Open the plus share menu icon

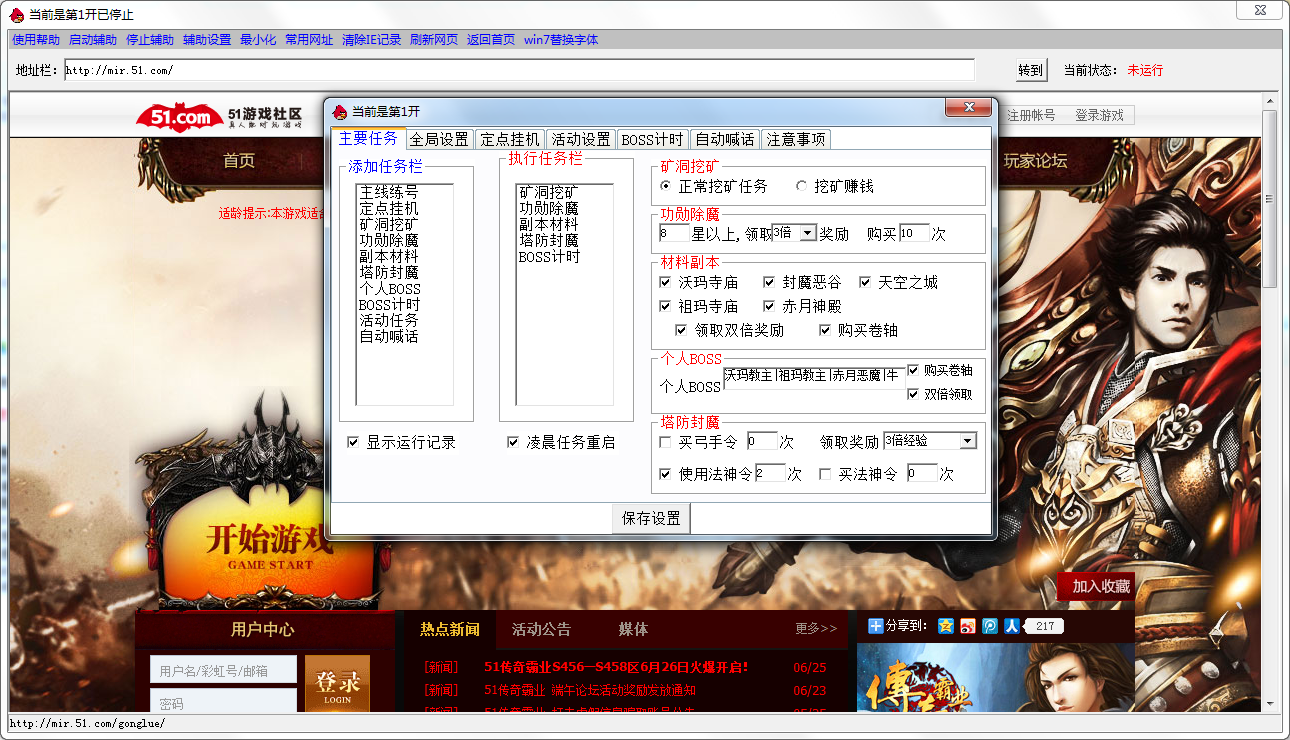(x=876, y=626)
